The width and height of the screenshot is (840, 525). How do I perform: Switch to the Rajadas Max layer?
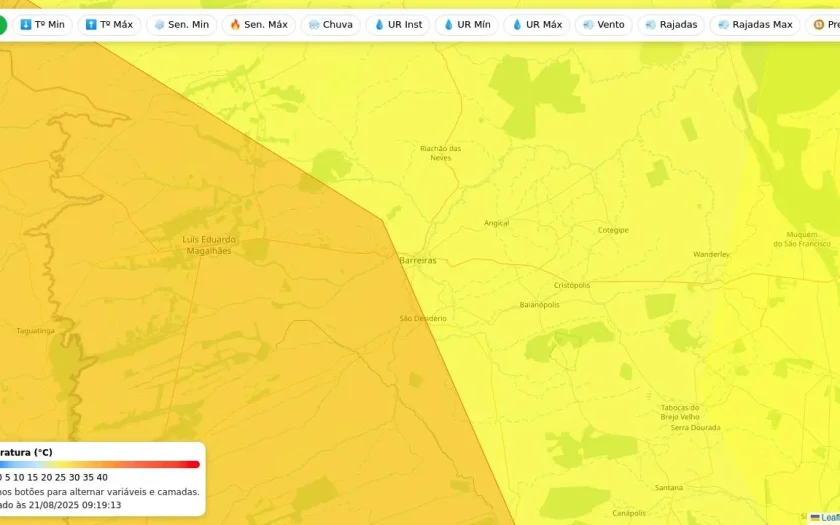coord(755,25)
